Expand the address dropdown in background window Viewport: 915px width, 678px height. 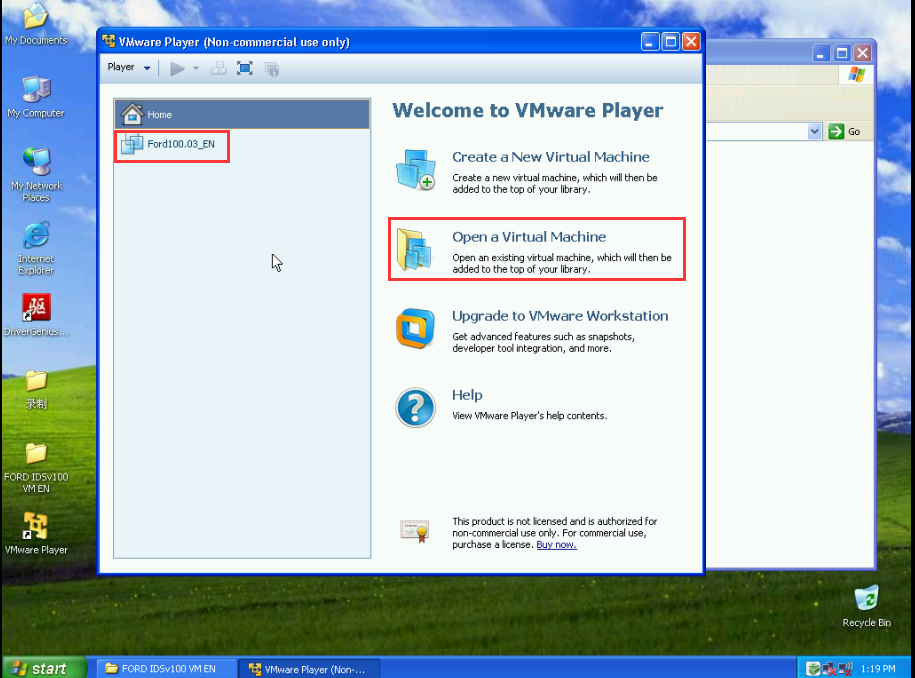click(x=815, y=131)
